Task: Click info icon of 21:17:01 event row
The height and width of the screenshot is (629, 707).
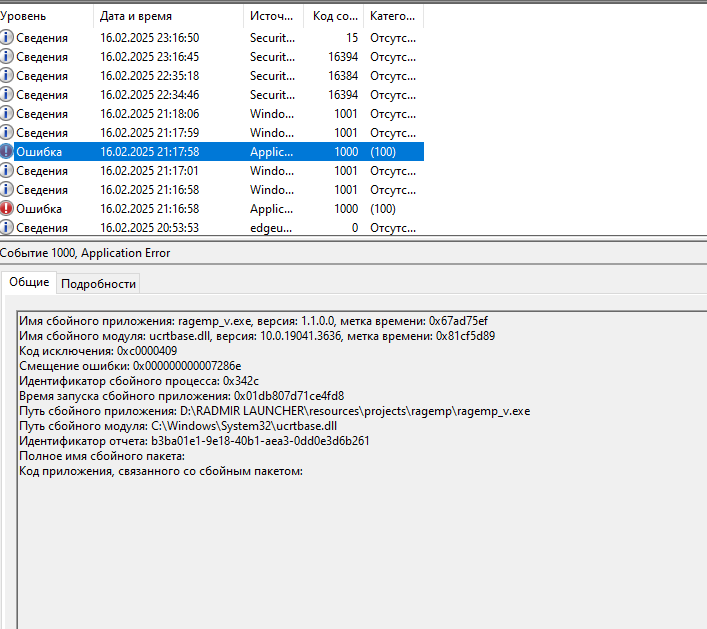Action: 6,170
